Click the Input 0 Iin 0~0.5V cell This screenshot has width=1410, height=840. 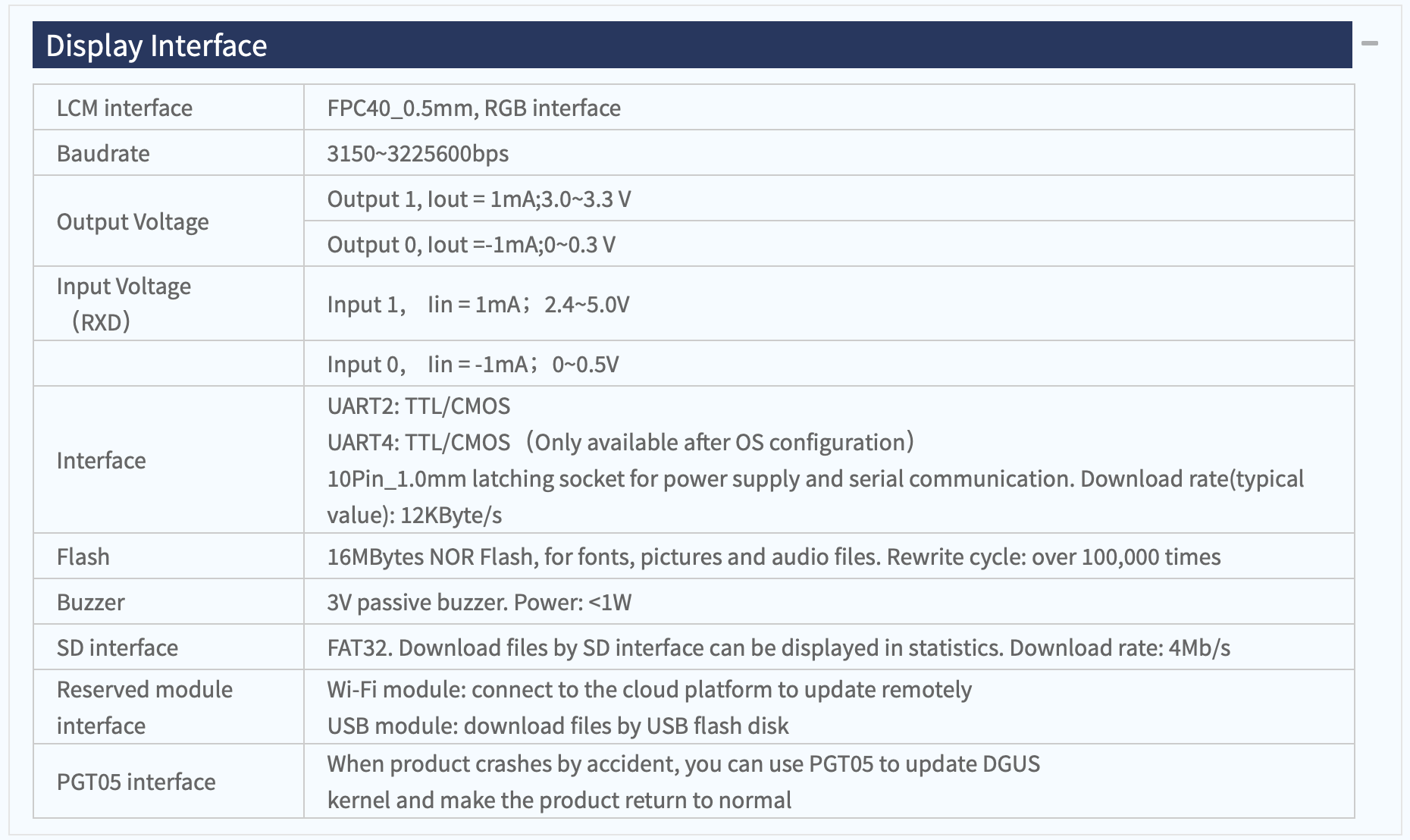click(829, 364)
